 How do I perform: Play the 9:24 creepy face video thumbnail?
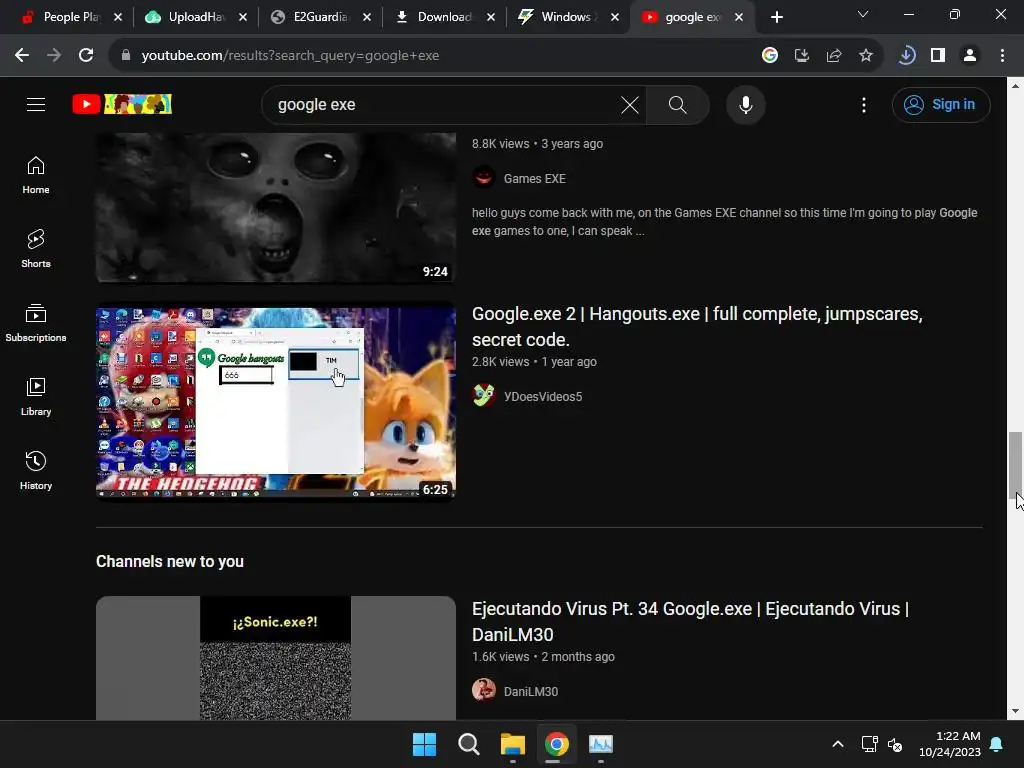click(x=276, y=208)
